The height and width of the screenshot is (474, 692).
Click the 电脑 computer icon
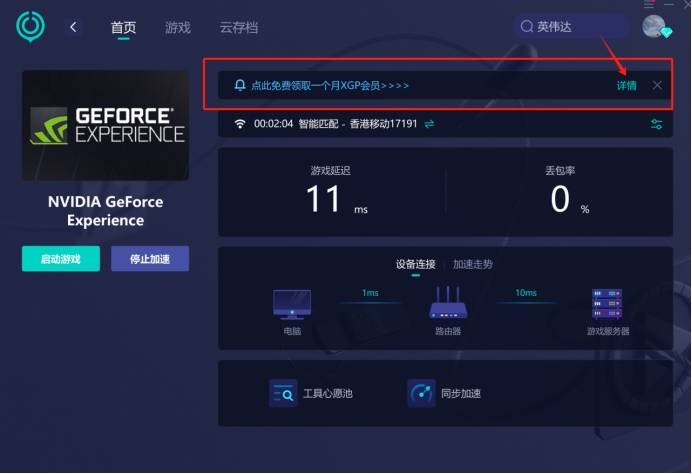click(292, 304)
